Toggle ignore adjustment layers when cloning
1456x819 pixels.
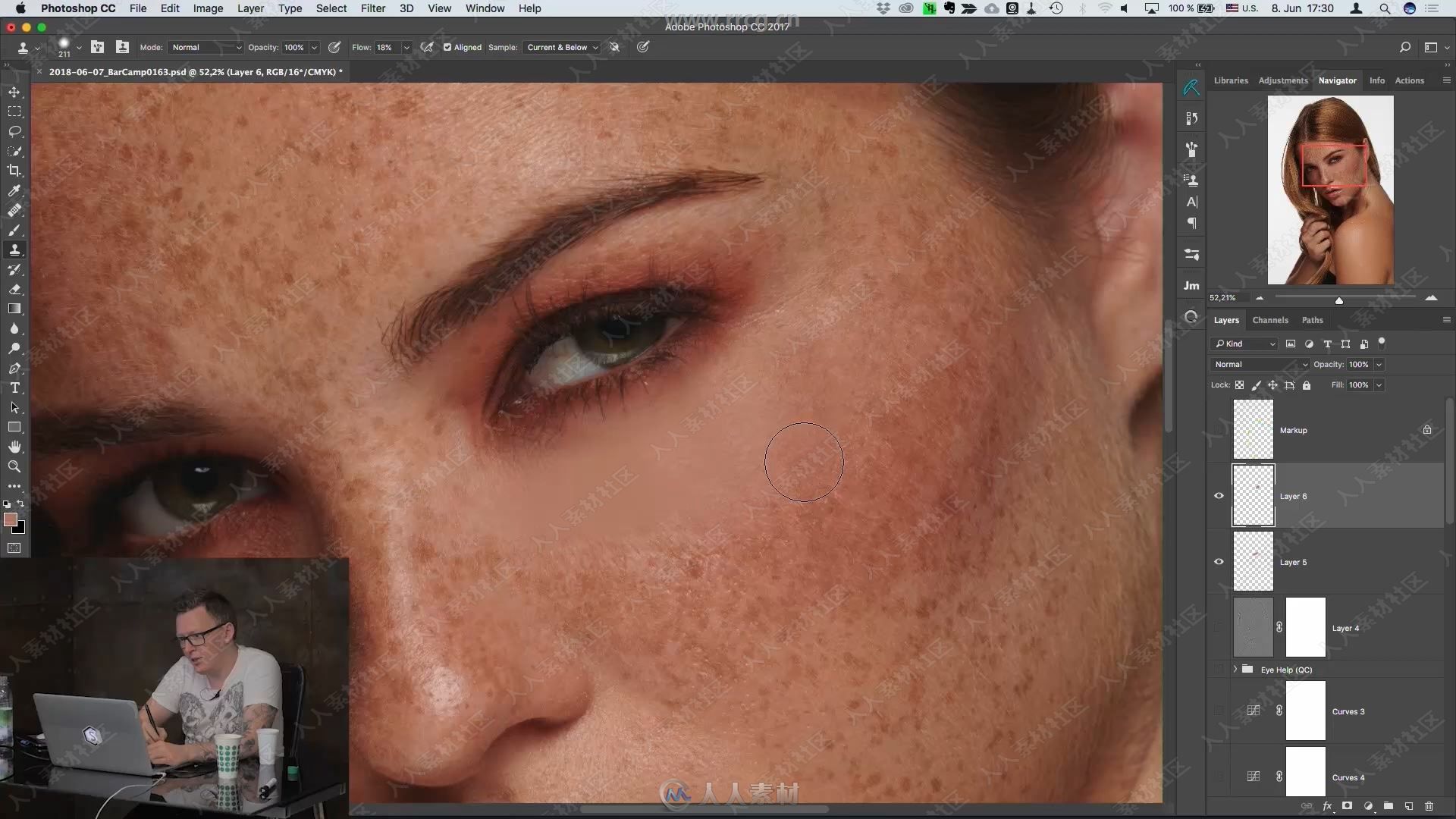[x=615, y=47]
